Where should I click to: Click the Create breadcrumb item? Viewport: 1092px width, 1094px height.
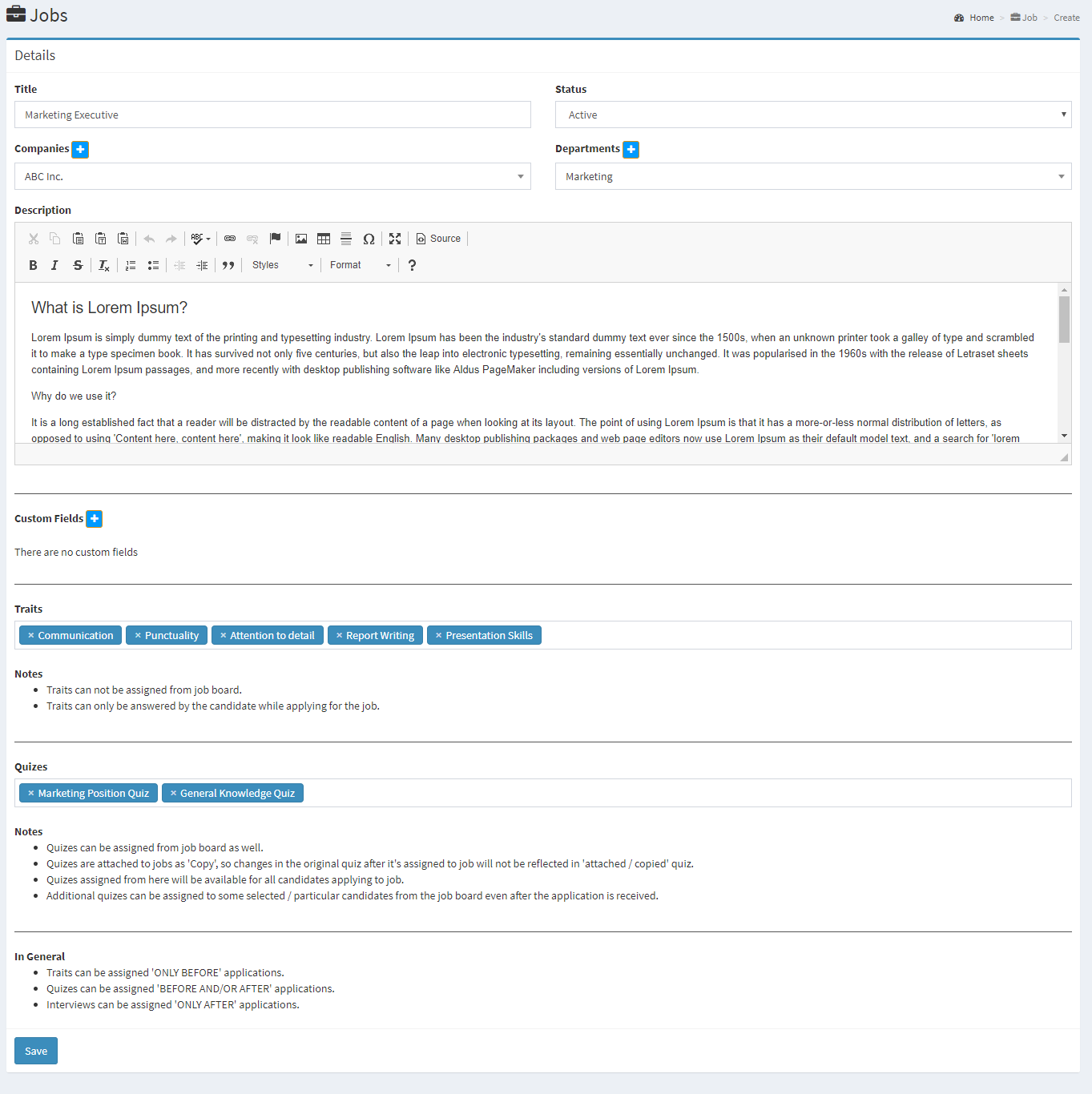pyautogui.click(x=1066, y=18)
